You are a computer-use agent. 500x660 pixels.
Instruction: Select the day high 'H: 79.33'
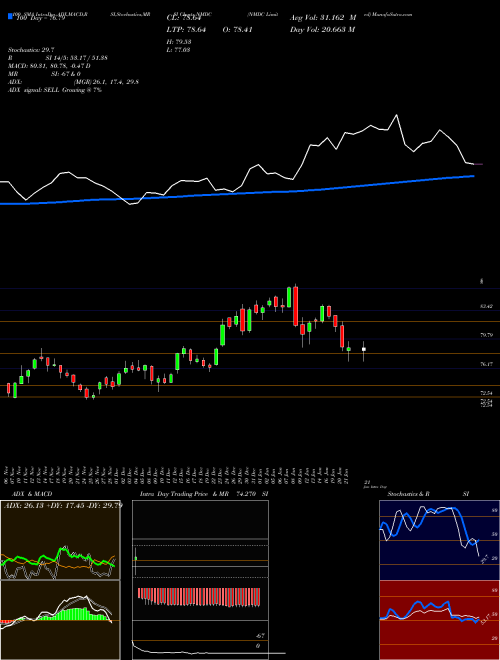[179, 42]
